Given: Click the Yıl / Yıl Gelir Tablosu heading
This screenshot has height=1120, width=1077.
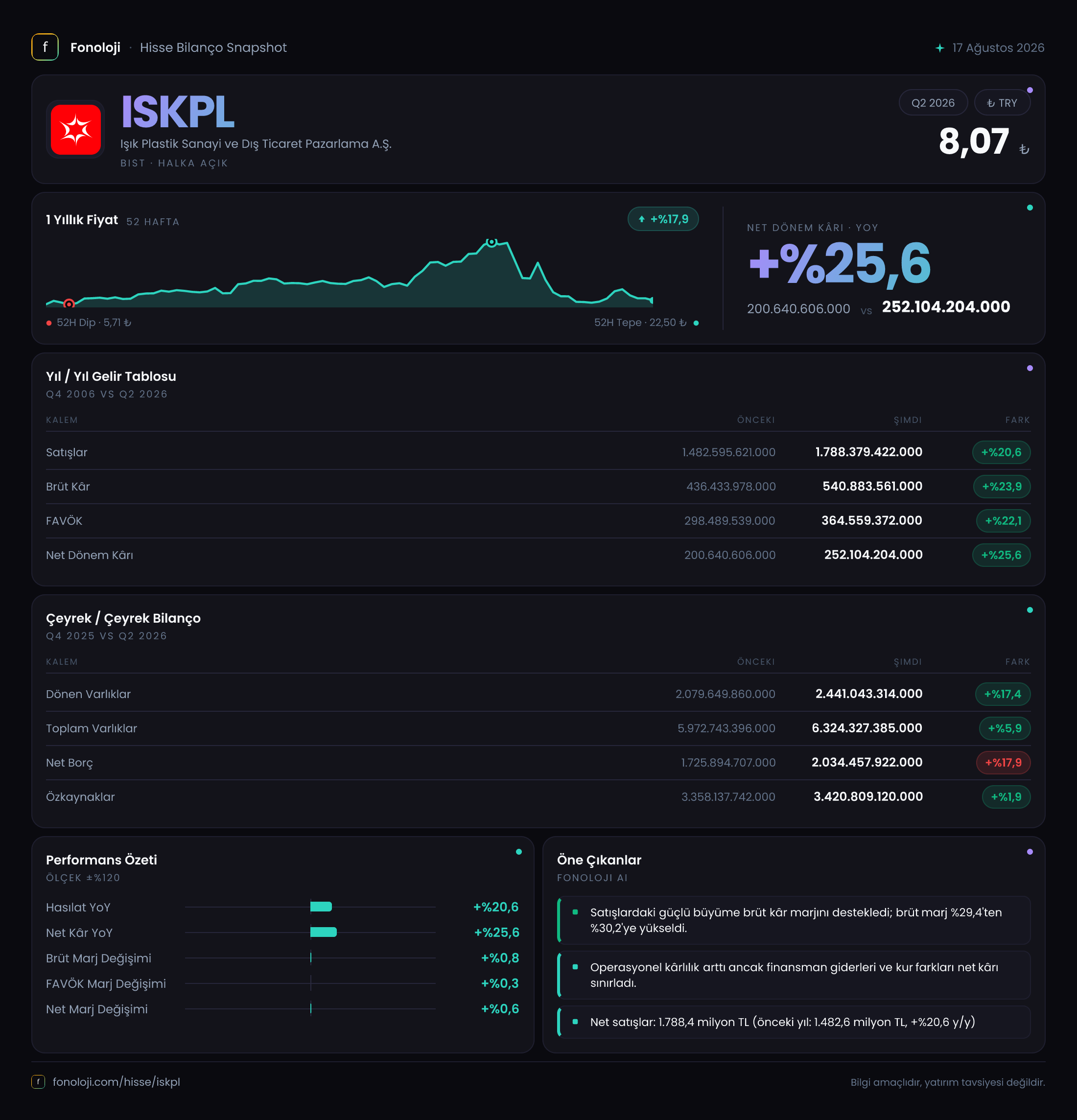Looking at the screenshot, I should click(x=111, y=376).
